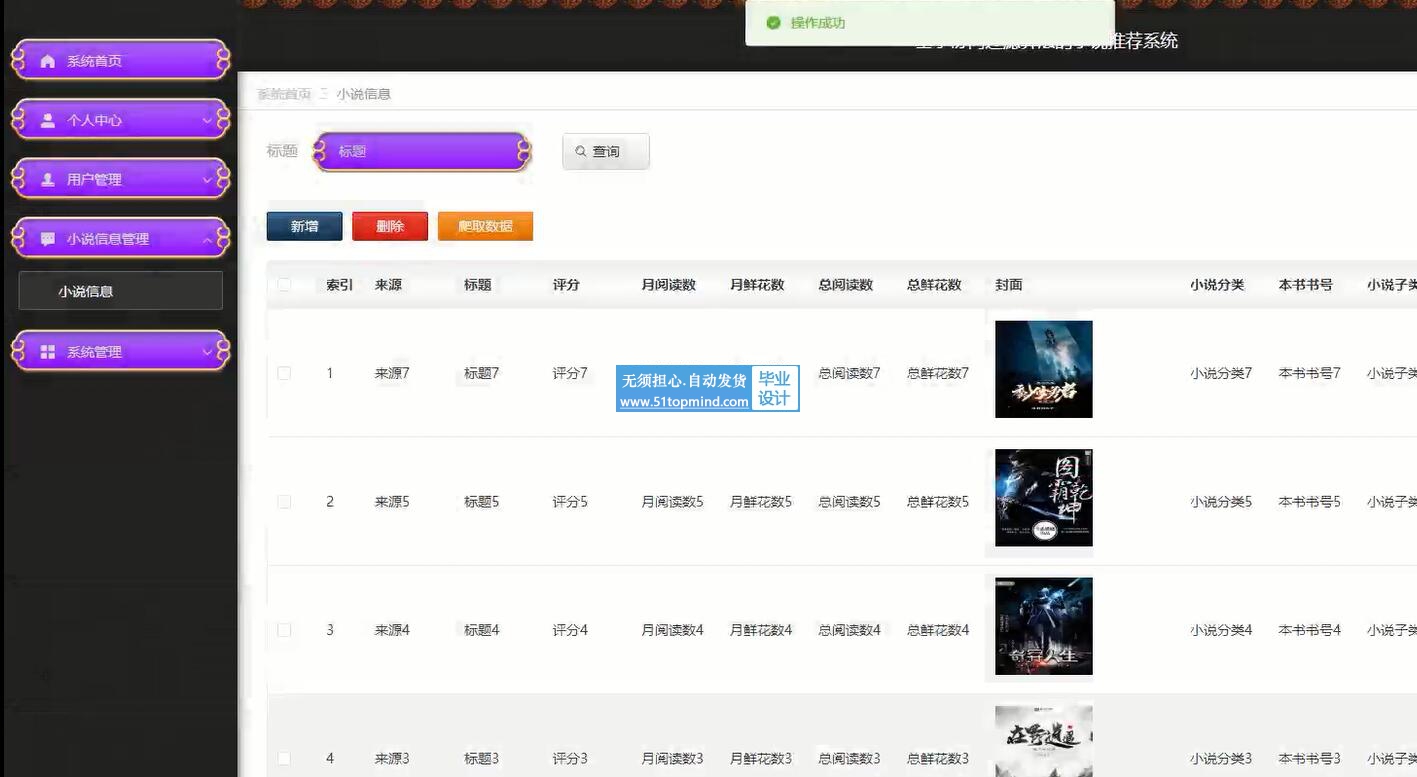Click the 月鲜花数 column header
1417x777 pixels.
click(757, 285)
